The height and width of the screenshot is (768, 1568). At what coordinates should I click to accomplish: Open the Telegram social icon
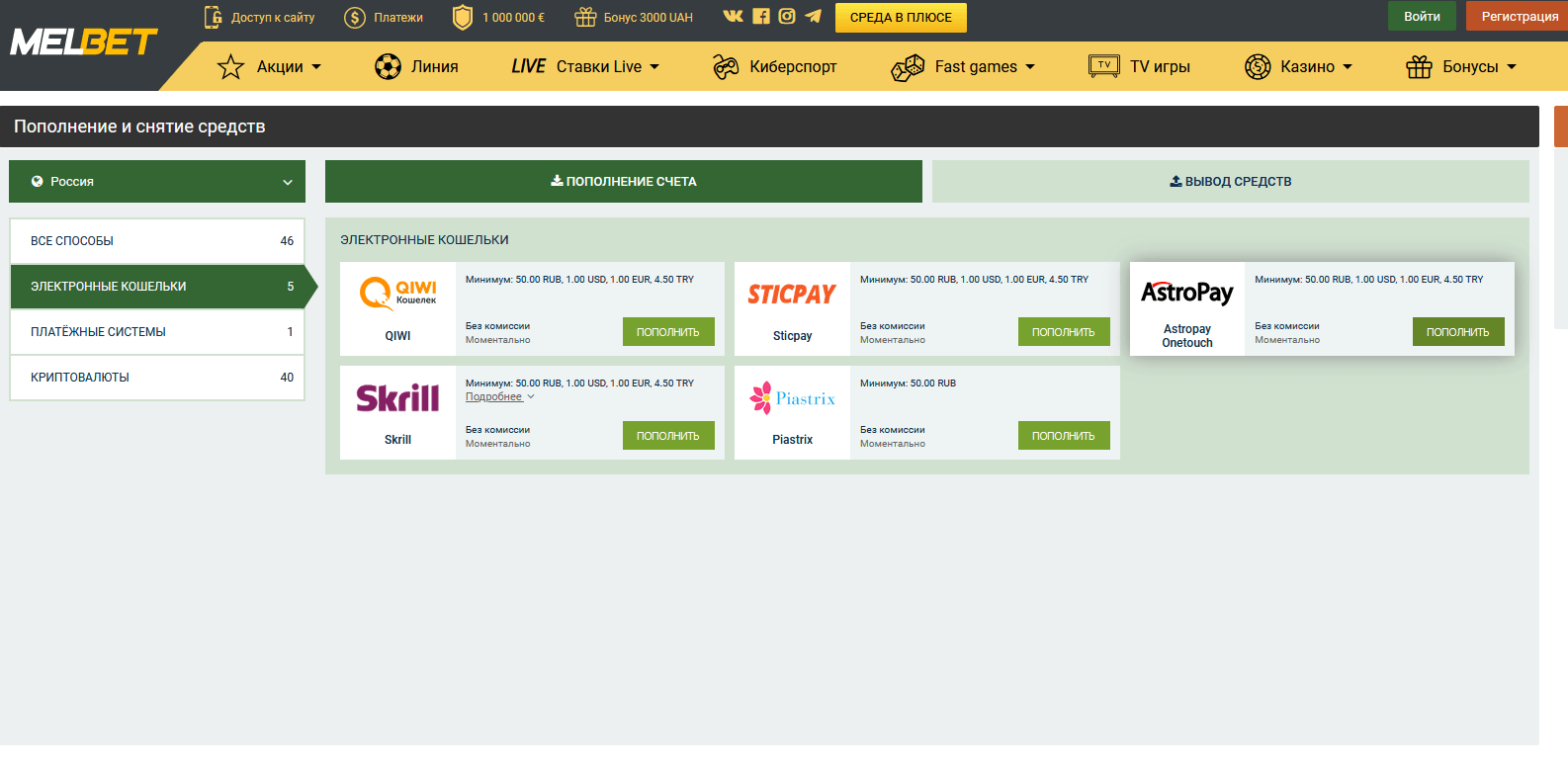813,16
